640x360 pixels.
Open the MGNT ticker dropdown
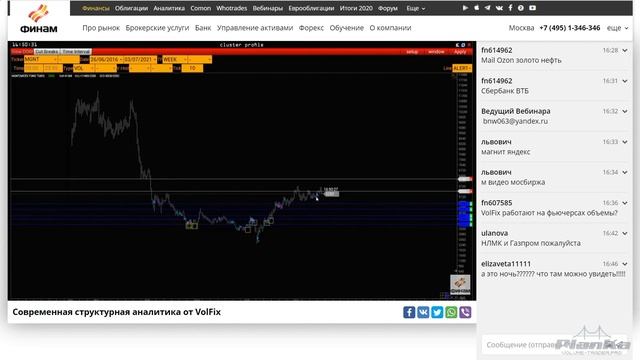(40, 60)
